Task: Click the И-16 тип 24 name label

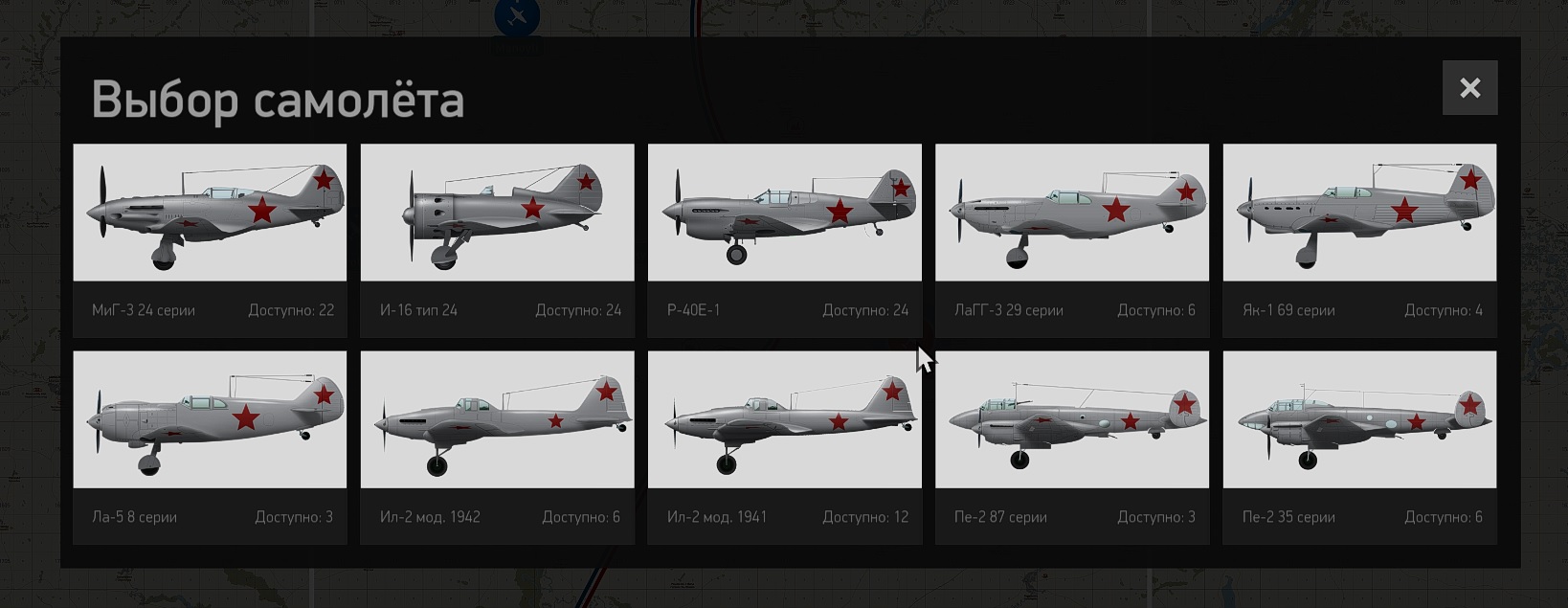Action: point(418,310)
